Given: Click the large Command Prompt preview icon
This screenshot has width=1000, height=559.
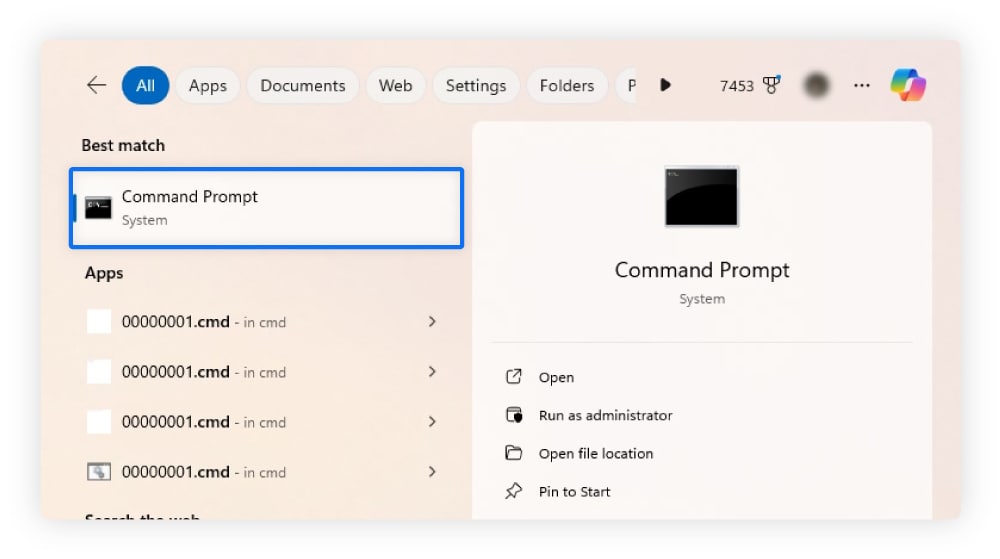Looking at the screenshot, I should (x=702, y=196).
